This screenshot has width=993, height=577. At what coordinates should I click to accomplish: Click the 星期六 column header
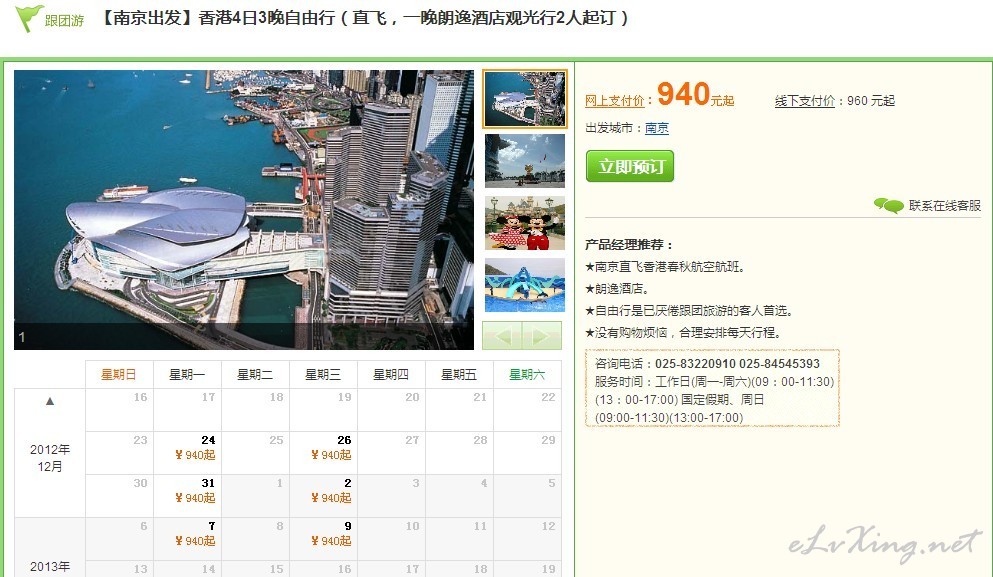528,374
